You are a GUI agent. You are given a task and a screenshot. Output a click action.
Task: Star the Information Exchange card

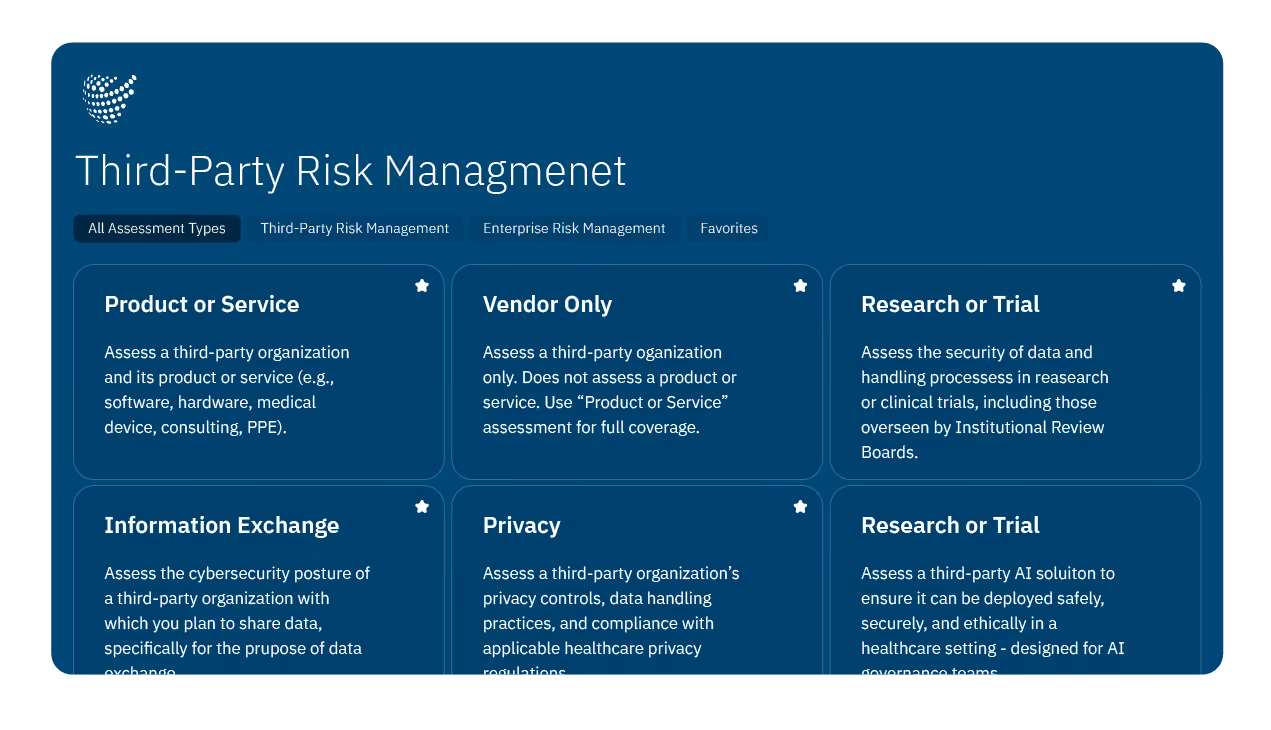[422, 507]
